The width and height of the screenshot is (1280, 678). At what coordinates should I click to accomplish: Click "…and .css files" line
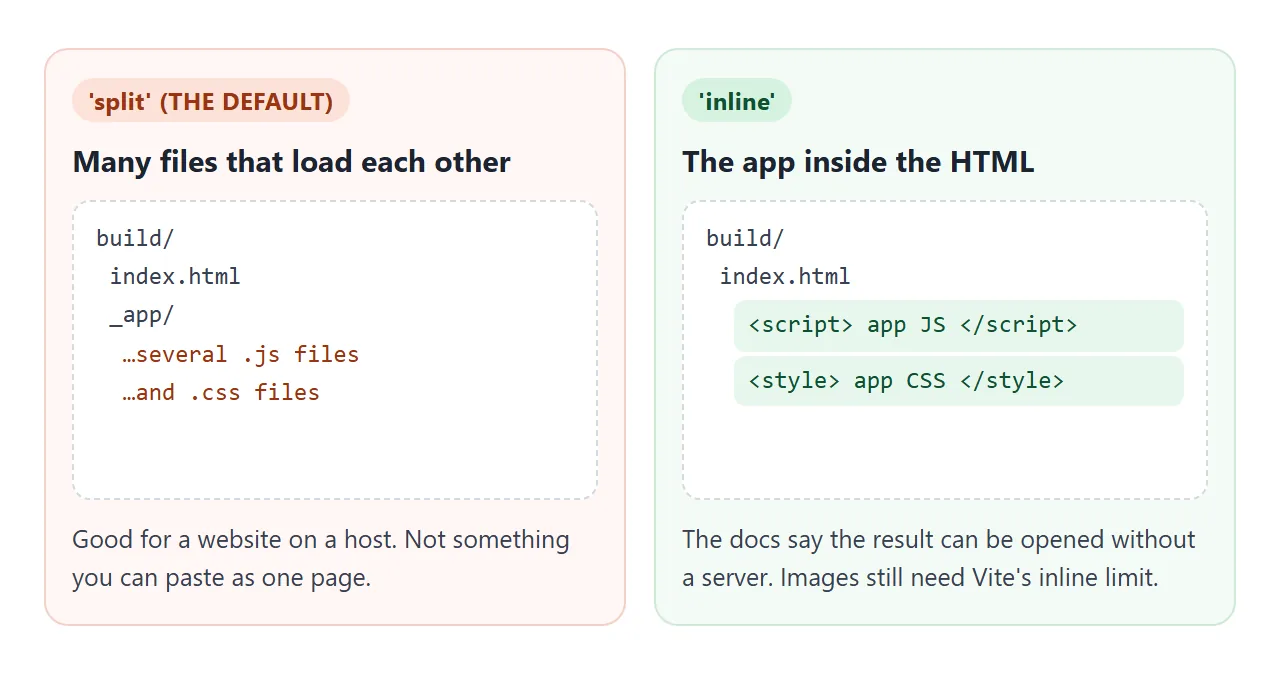[x=221, y=392]
